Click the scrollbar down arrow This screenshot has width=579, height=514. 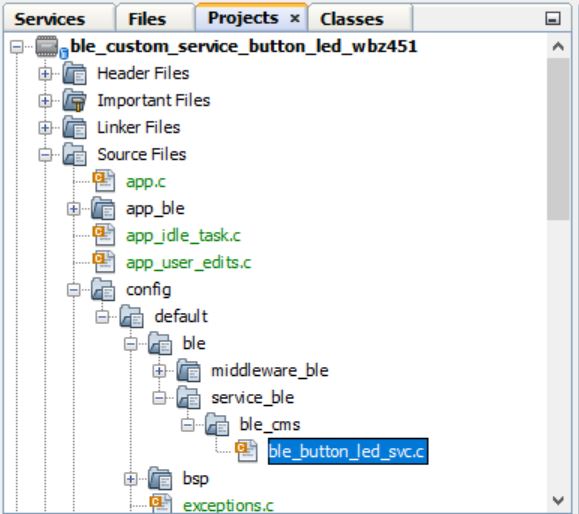click(558, 500)
